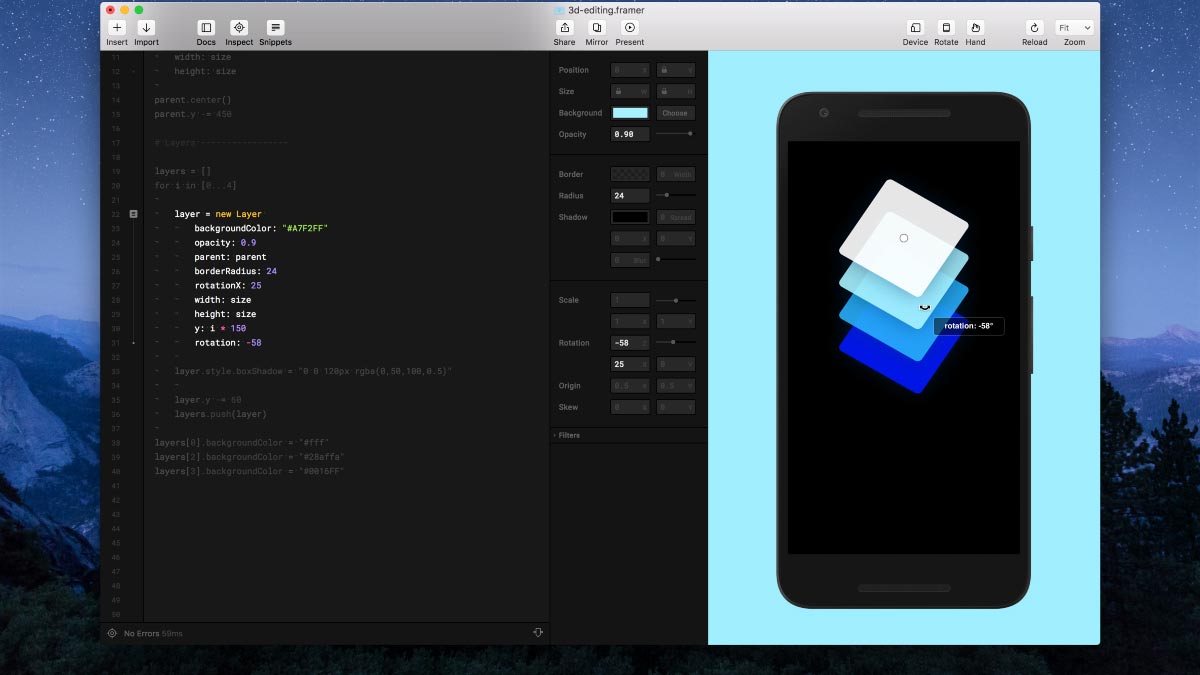Open the Snippets menu

pyautogui.click(x=275, y=28)
